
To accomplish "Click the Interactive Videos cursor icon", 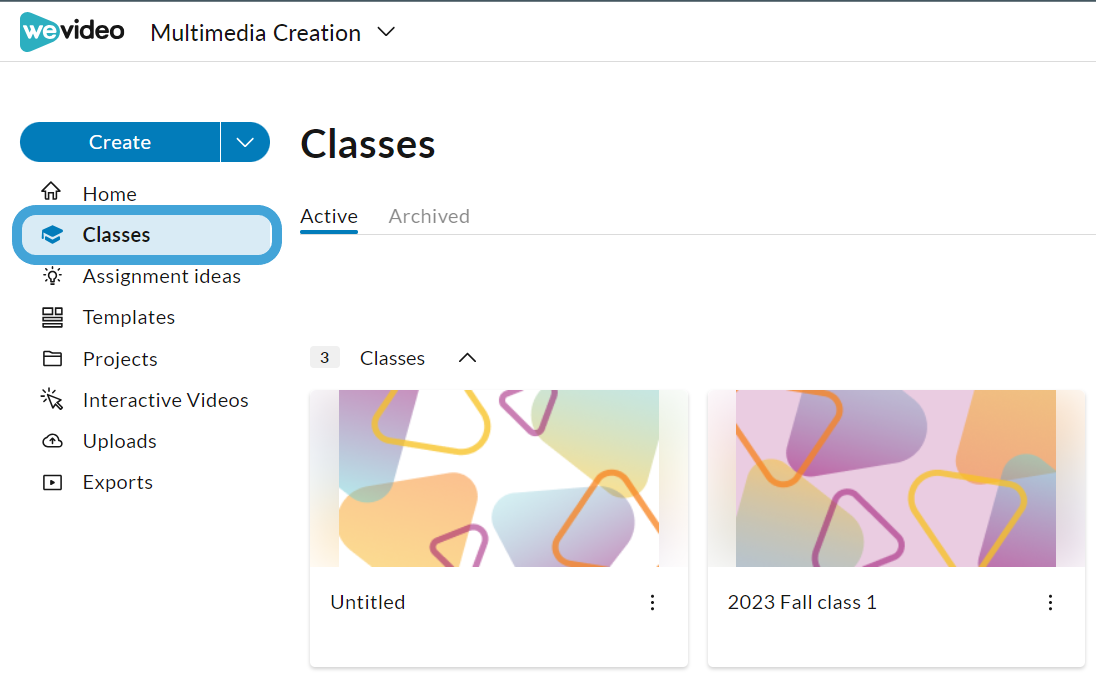I will pyautogui.click(x=52, y=400).
